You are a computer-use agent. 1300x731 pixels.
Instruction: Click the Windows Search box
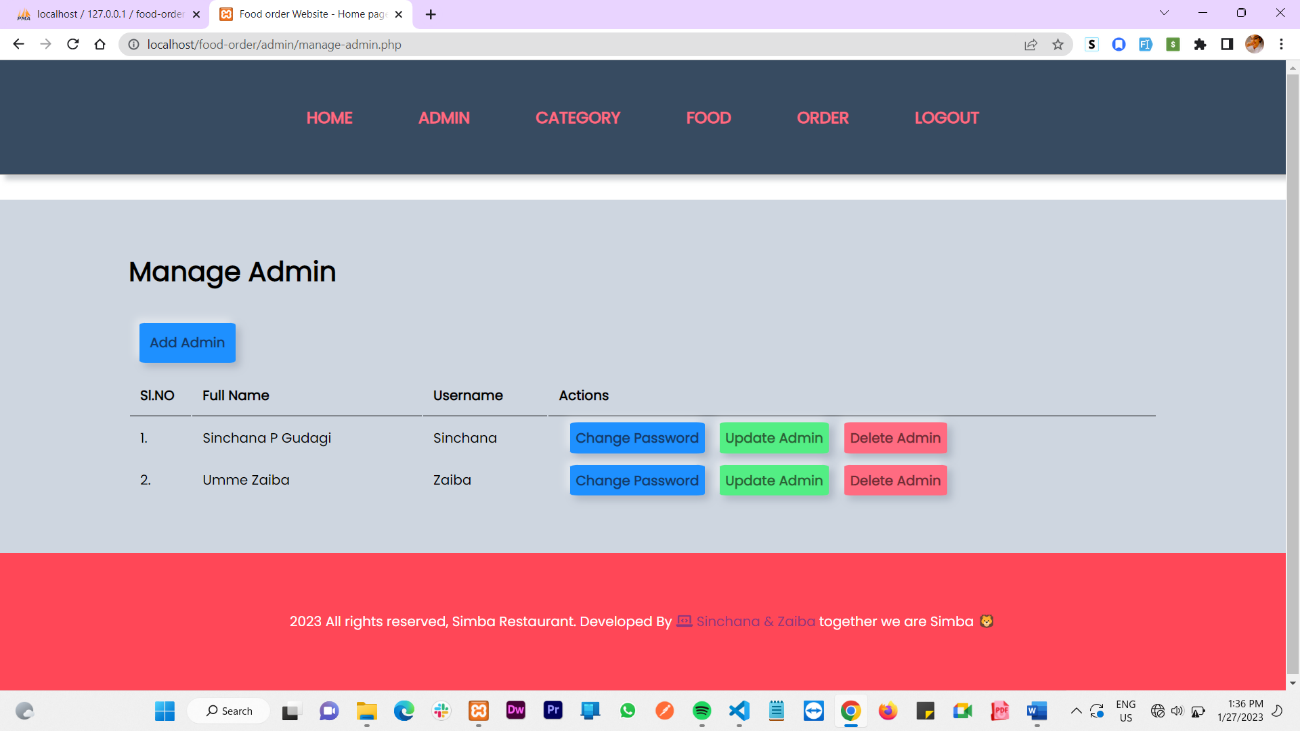coord(228,710)
